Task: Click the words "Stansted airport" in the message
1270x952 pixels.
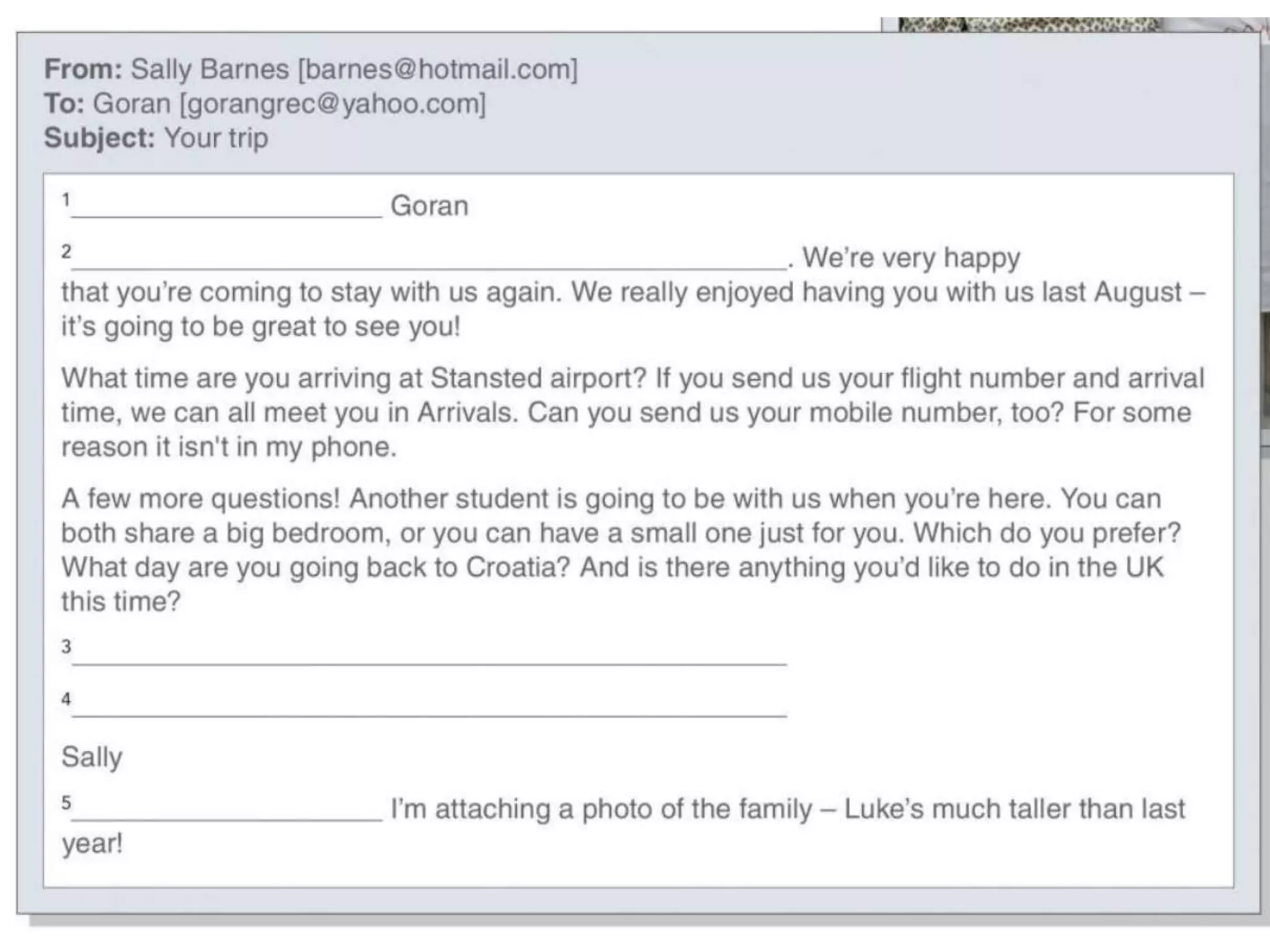Action: tap(538, 378)
